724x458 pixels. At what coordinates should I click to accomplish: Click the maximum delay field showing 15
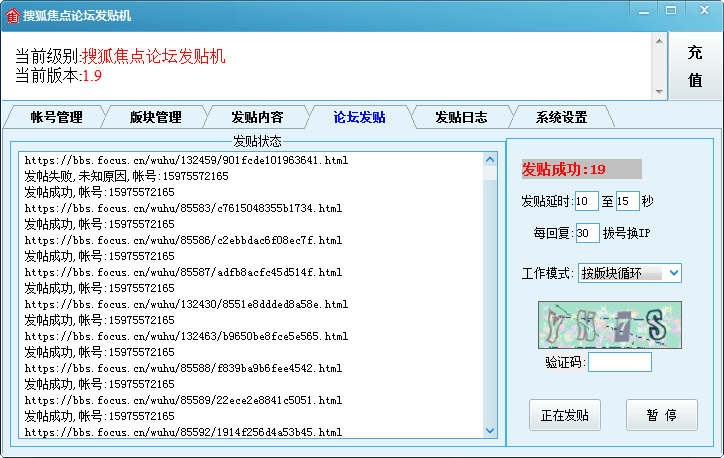(x=627, y=201)
